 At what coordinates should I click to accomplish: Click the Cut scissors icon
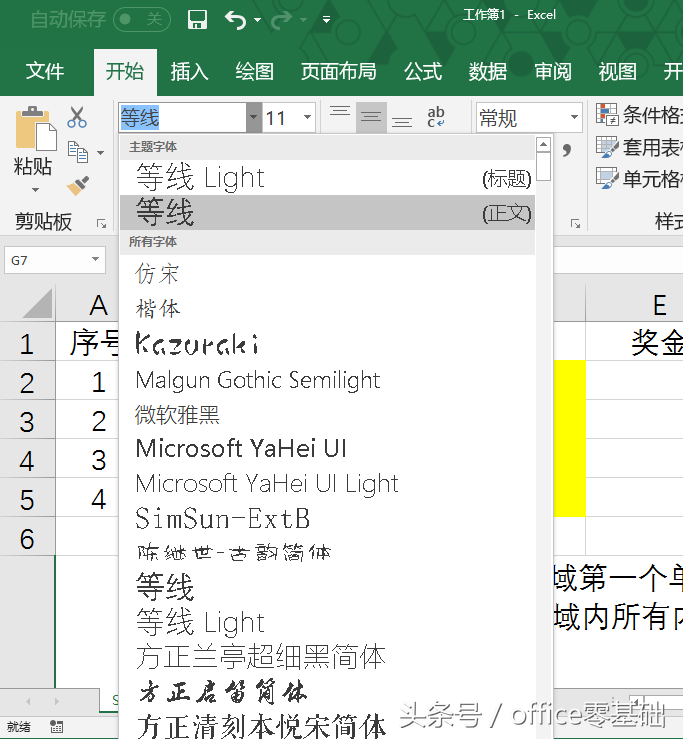77,117
